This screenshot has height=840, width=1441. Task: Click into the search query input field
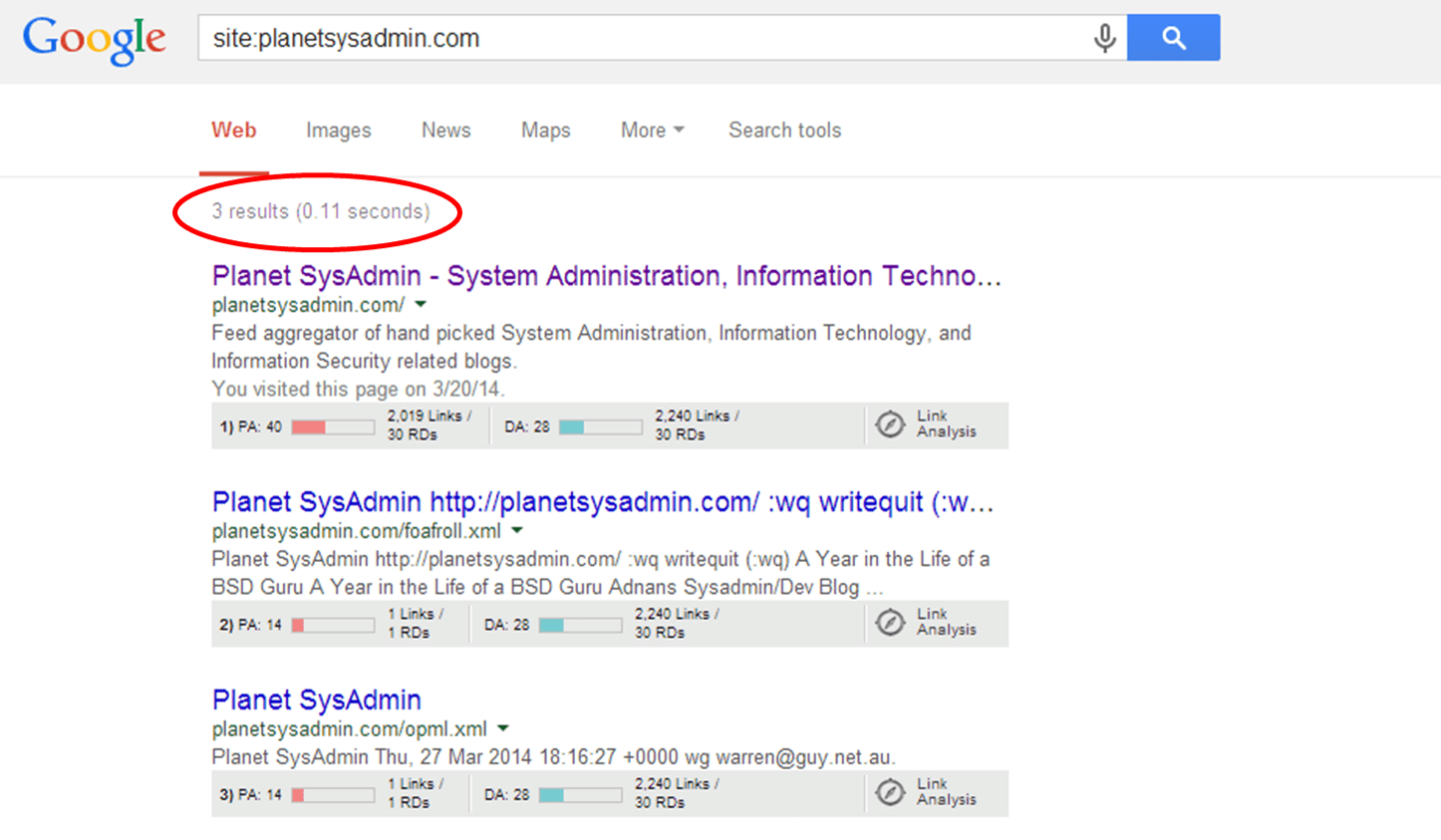click(x=638, y=39)
